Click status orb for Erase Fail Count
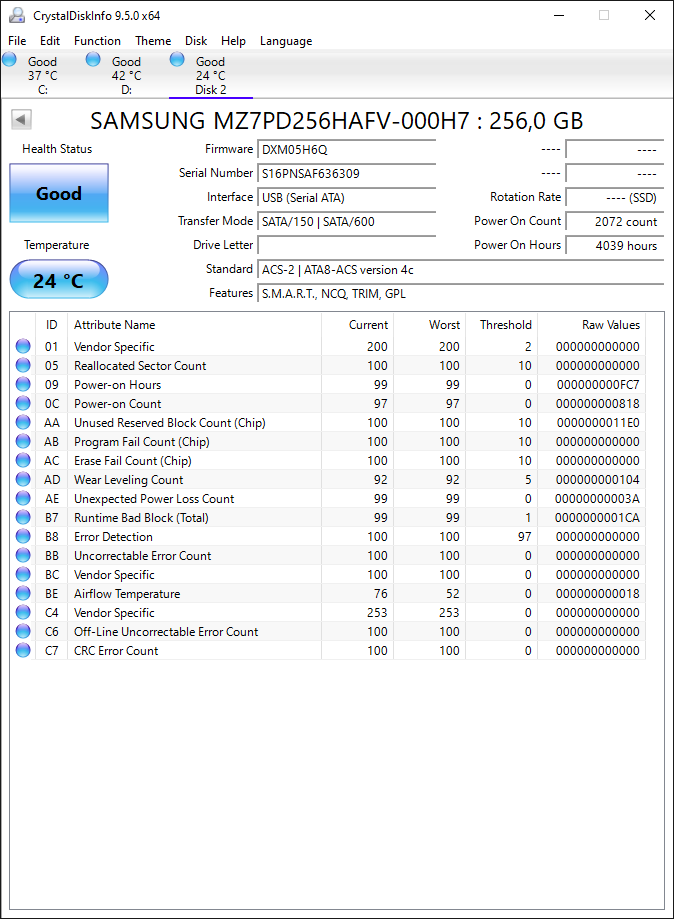This screenshot has height=919, width=674. (23, 460)
